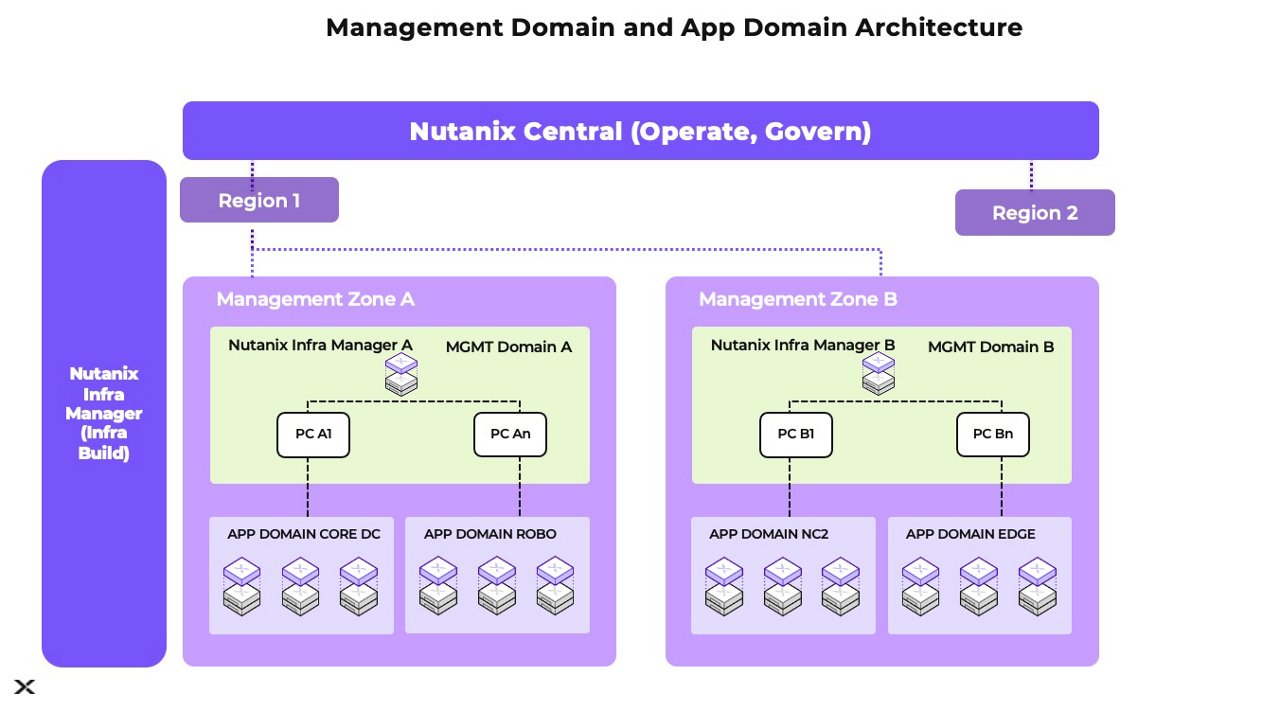Click the PC An node
This screenshot has height=707, width=1280.
pyautogui.click(x=510, y=434)
